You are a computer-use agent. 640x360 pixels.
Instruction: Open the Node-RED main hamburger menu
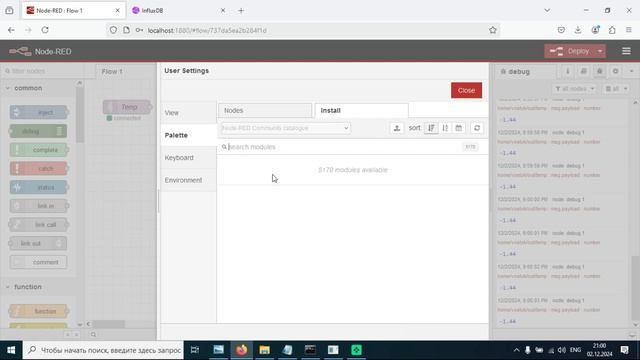point(626,51)
